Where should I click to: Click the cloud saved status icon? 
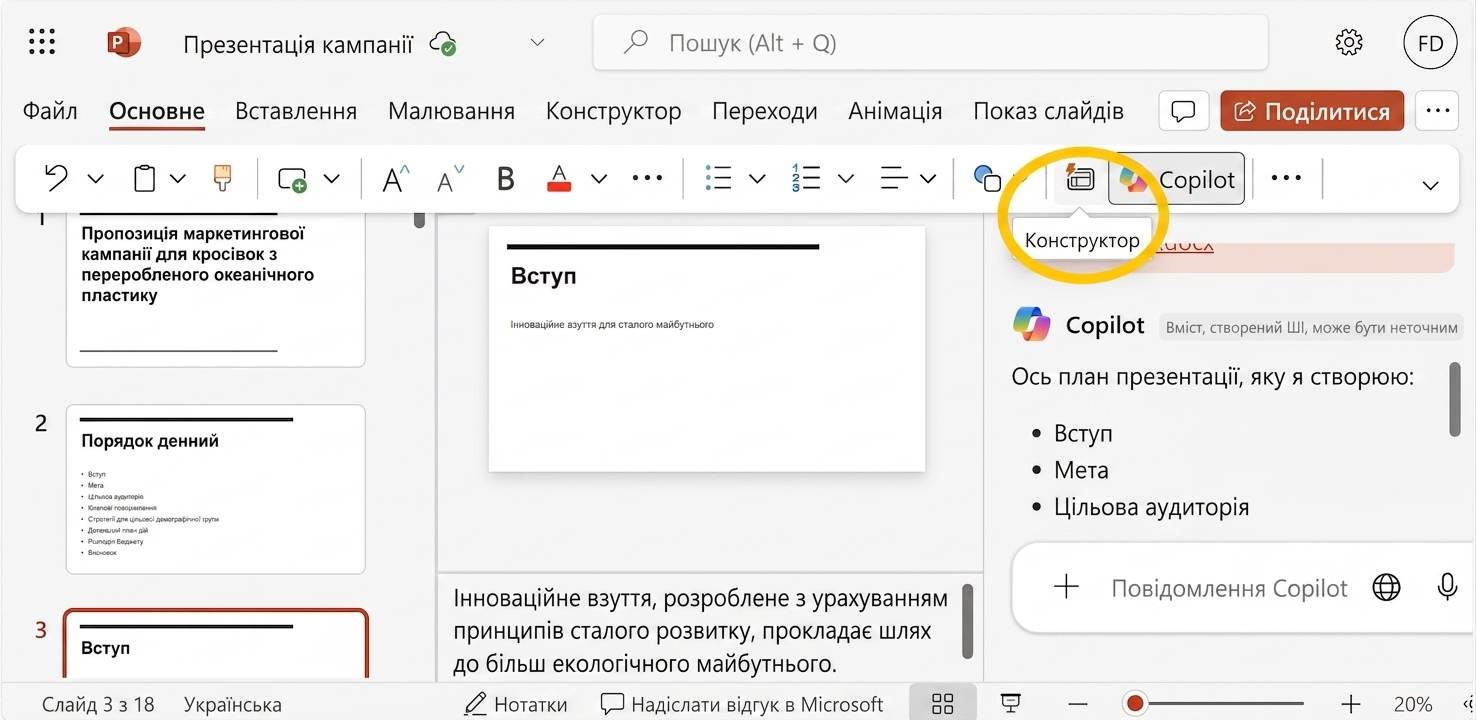(x=442, y=43)
